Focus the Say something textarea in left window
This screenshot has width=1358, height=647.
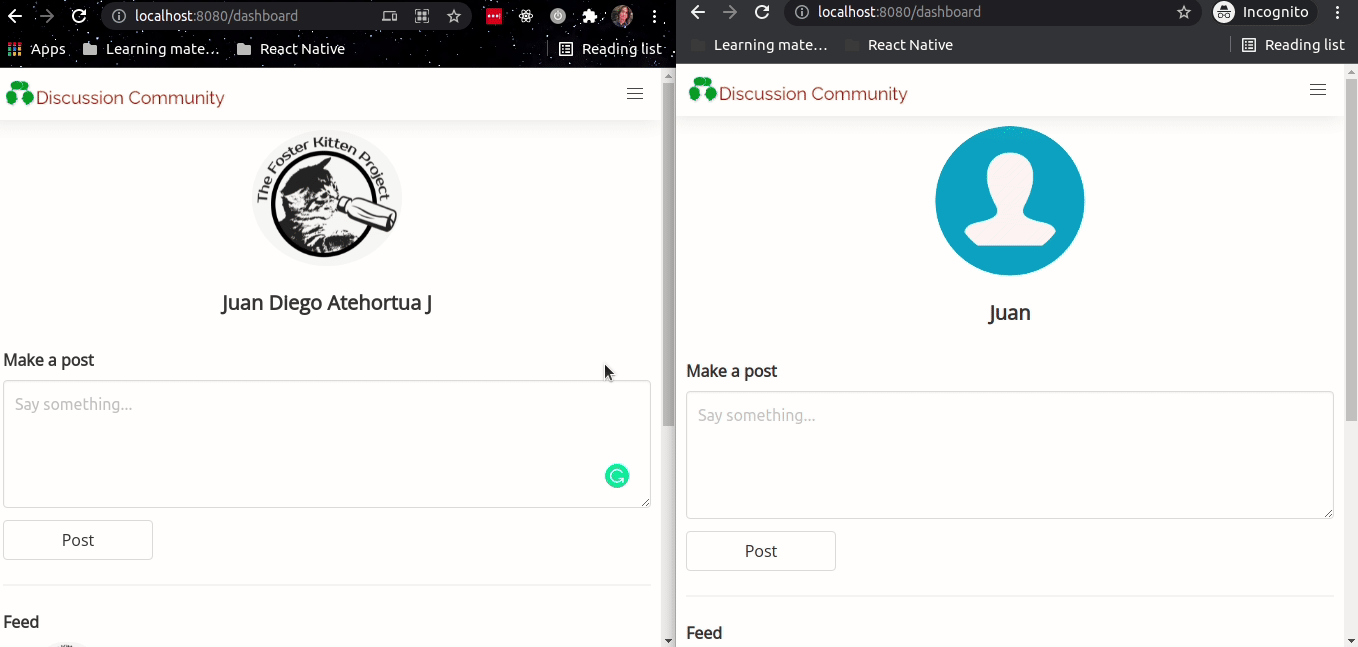[x=327, y=444]
